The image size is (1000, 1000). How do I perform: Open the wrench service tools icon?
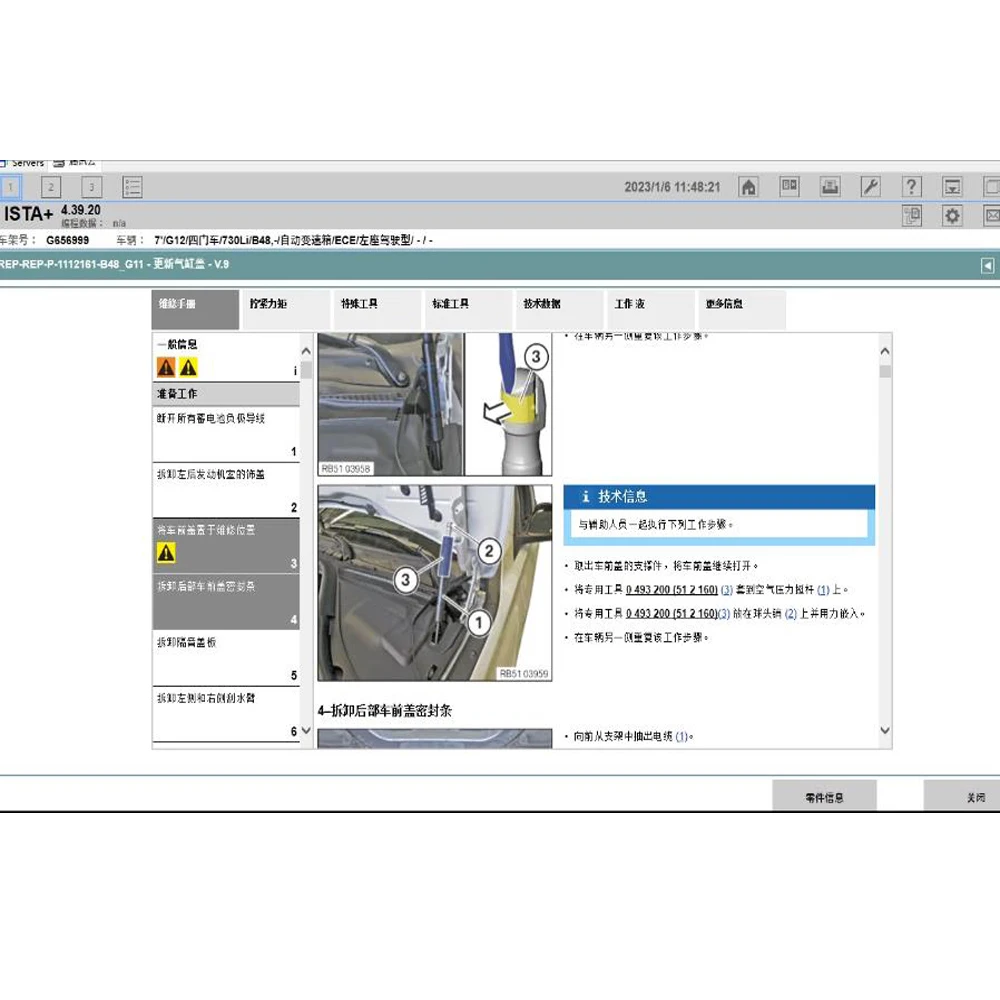[871, 187]
